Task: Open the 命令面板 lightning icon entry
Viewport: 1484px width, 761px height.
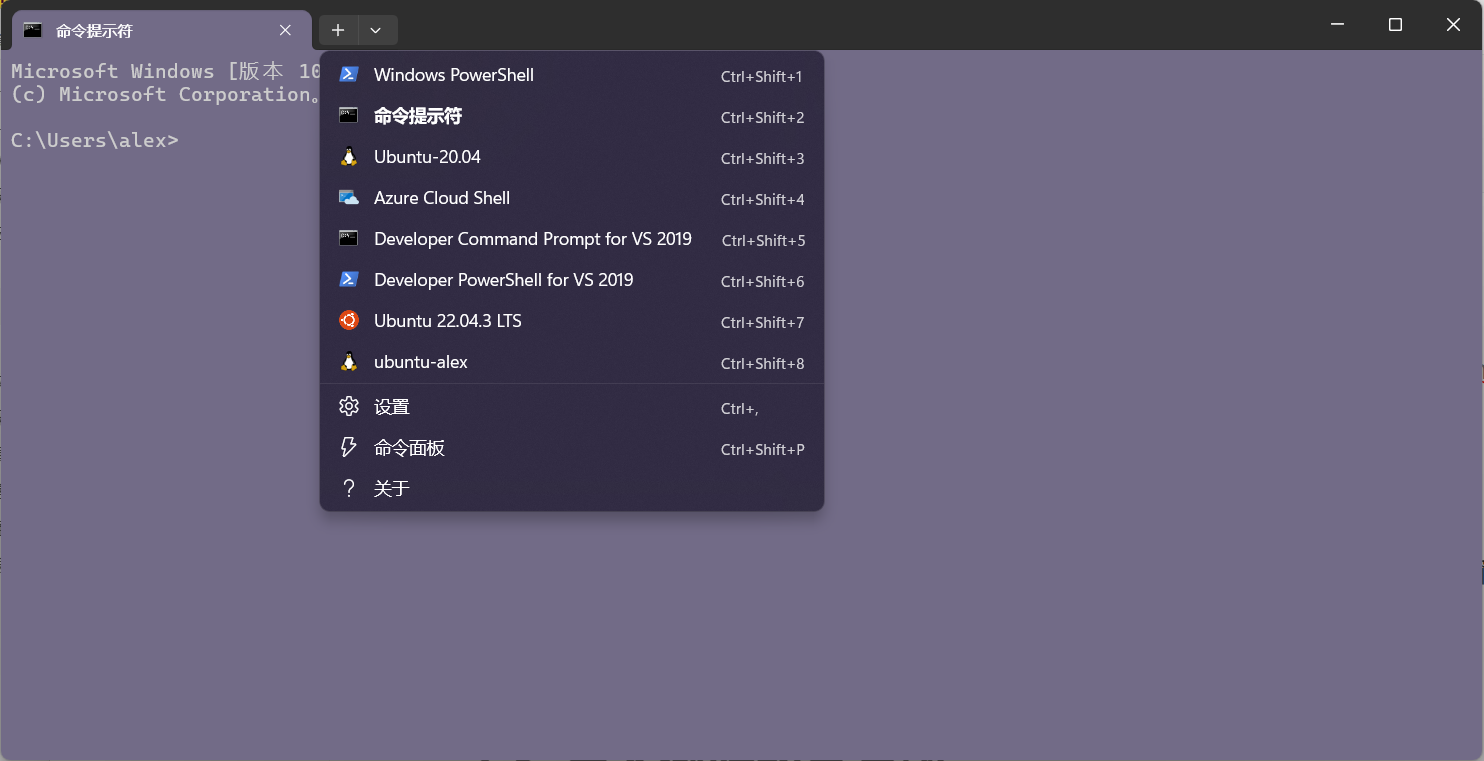Action: point(348,447)
